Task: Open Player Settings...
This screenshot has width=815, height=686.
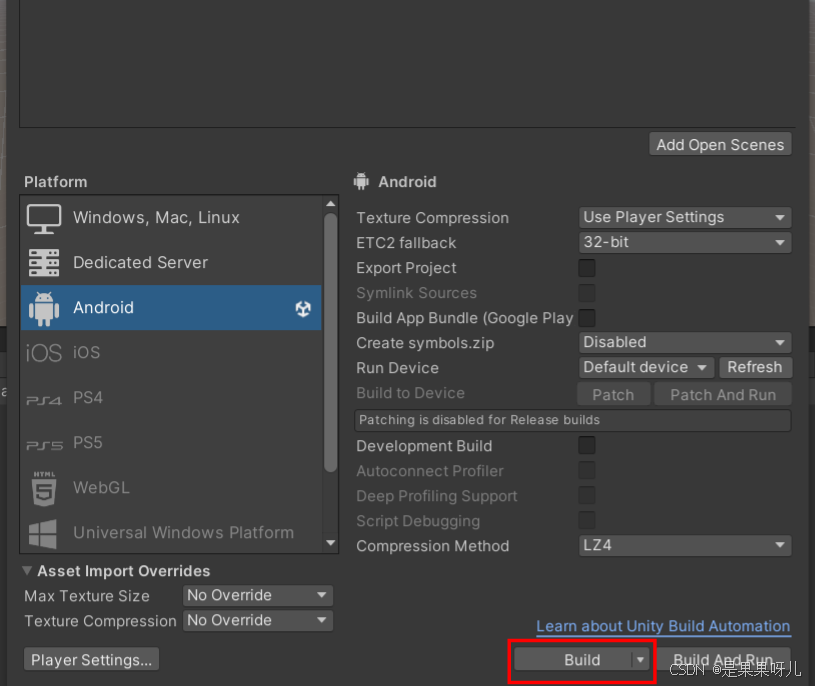Action: coord(91,660)
